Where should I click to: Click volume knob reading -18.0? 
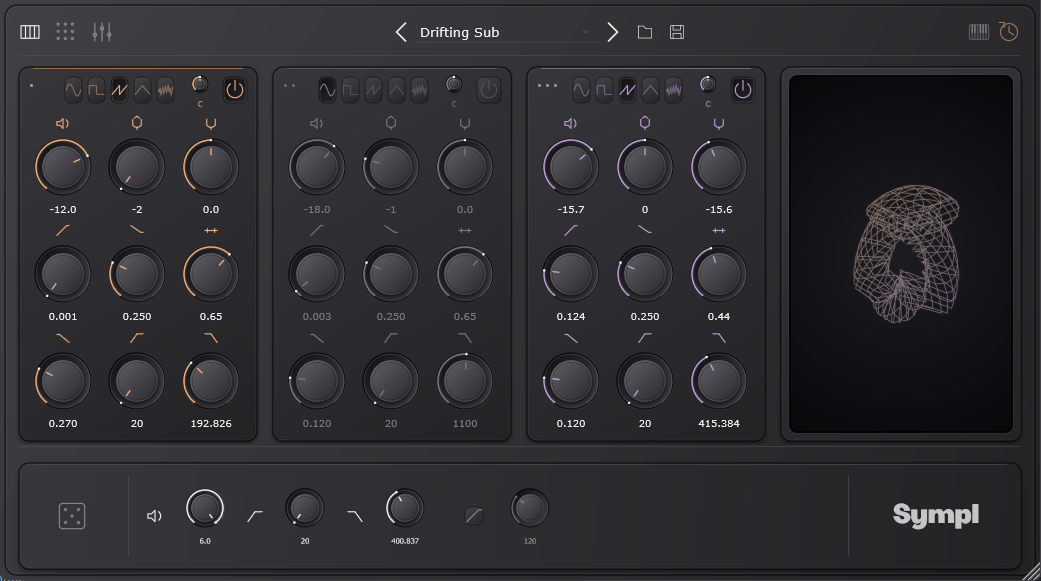pyautogui.click(x=317, y=167)
